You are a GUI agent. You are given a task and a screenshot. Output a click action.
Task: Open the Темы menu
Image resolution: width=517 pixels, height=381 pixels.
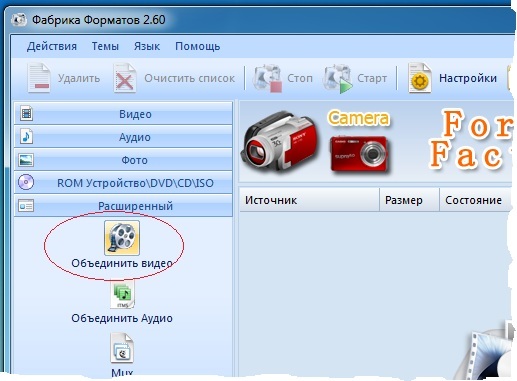tap(105, 46)
